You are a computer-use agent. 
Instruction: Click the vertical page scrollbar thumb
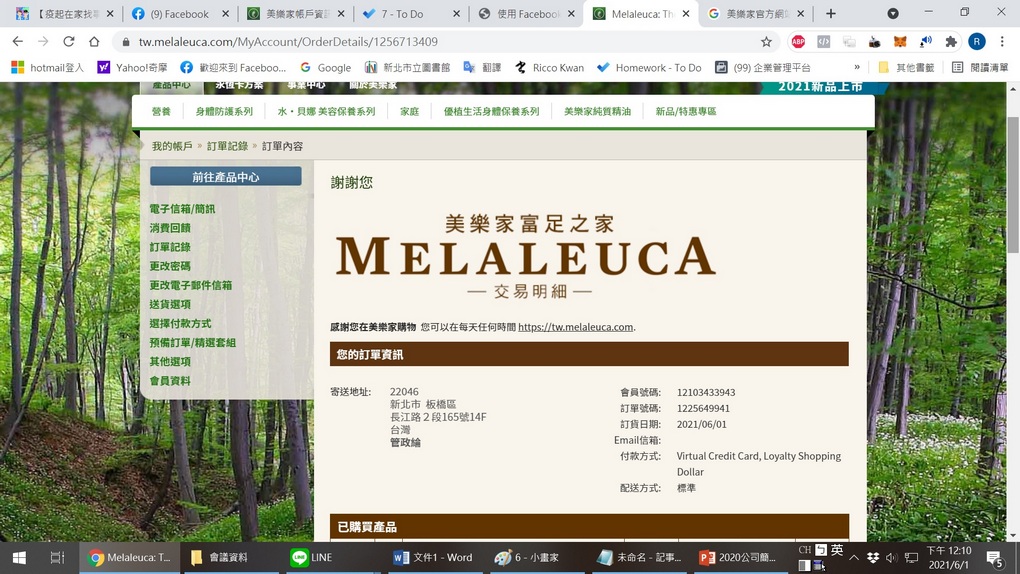click(x=1013, y=185)
